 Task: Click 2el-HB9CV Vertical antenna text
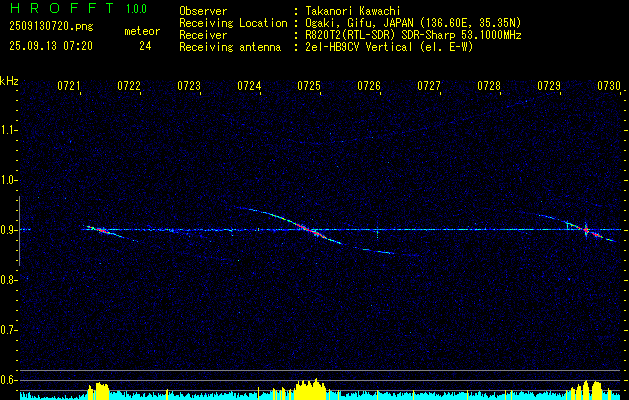[388, 47]
